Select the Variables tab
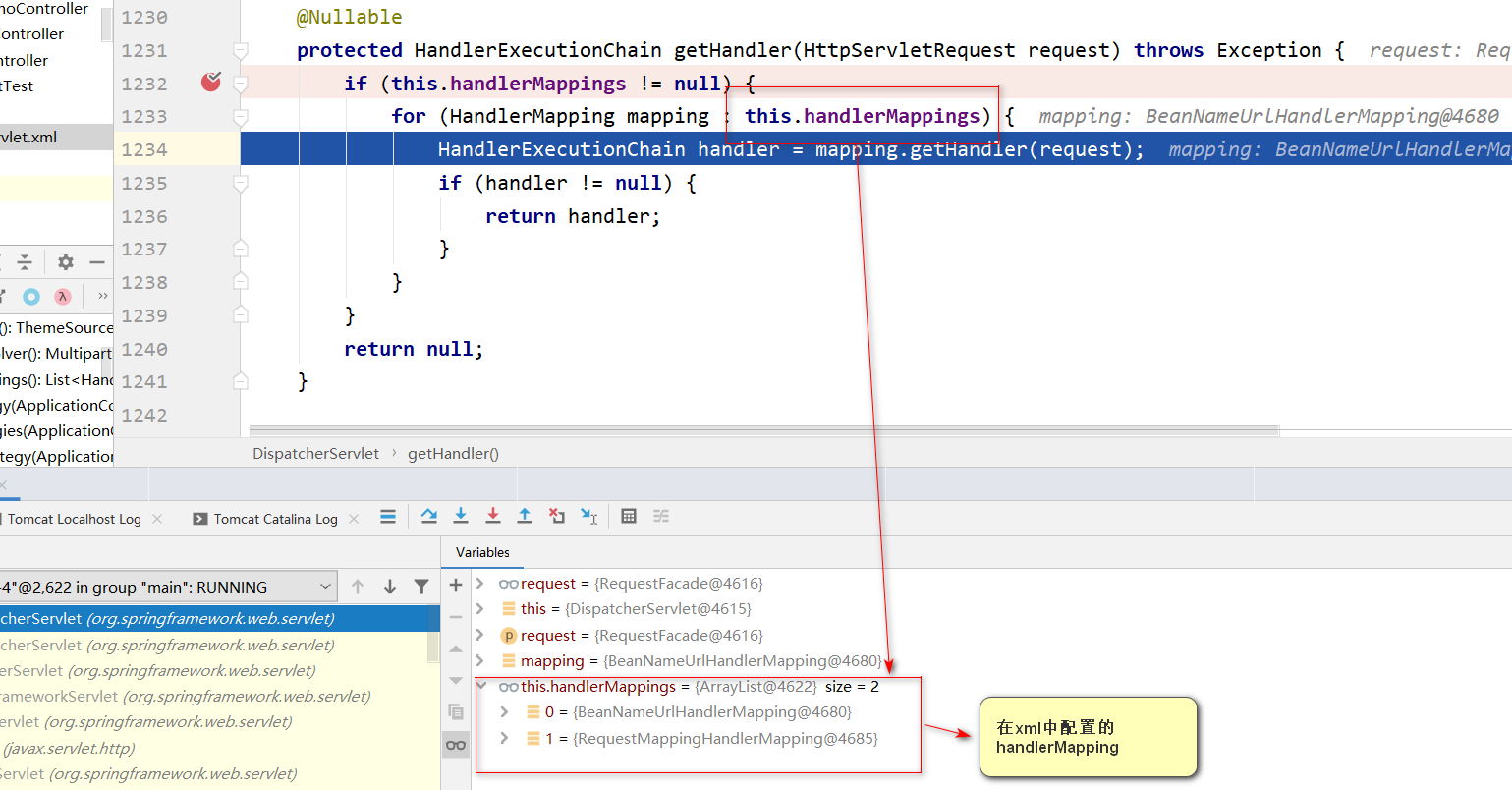 (x=482, y=552)
